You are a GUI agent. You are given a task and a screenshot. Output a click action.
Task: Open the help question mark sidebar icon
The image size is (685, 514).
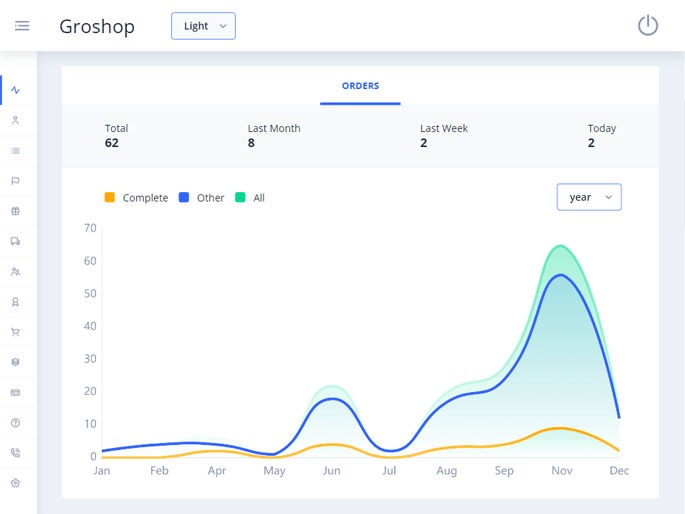(x=16, y=423)
